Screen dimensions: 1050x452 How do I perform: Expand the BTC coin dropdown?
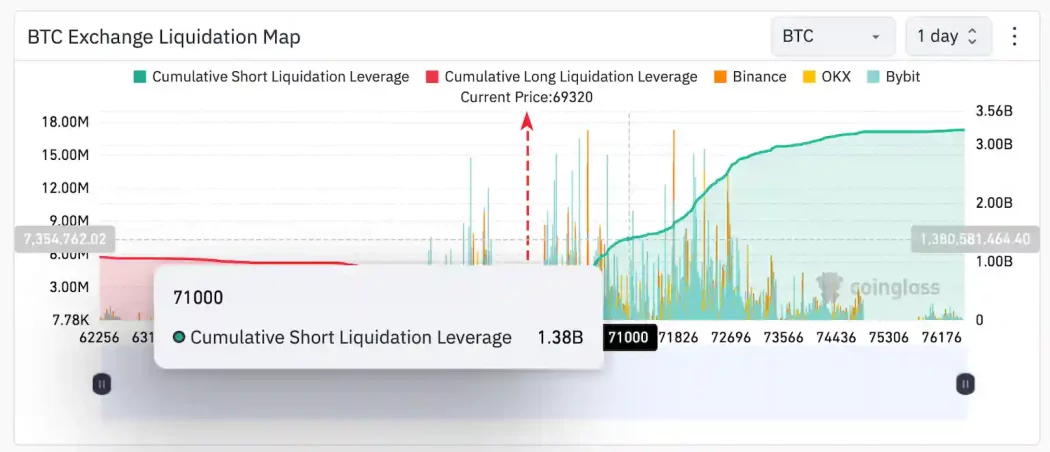click(832, 36)
